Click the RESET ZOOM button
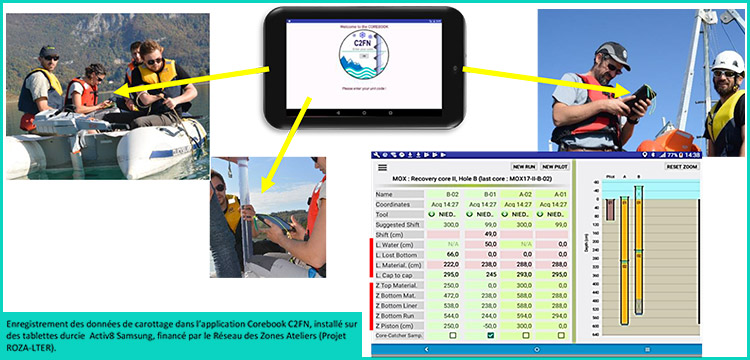Screen dimensions: 750x360 (683, 167)
